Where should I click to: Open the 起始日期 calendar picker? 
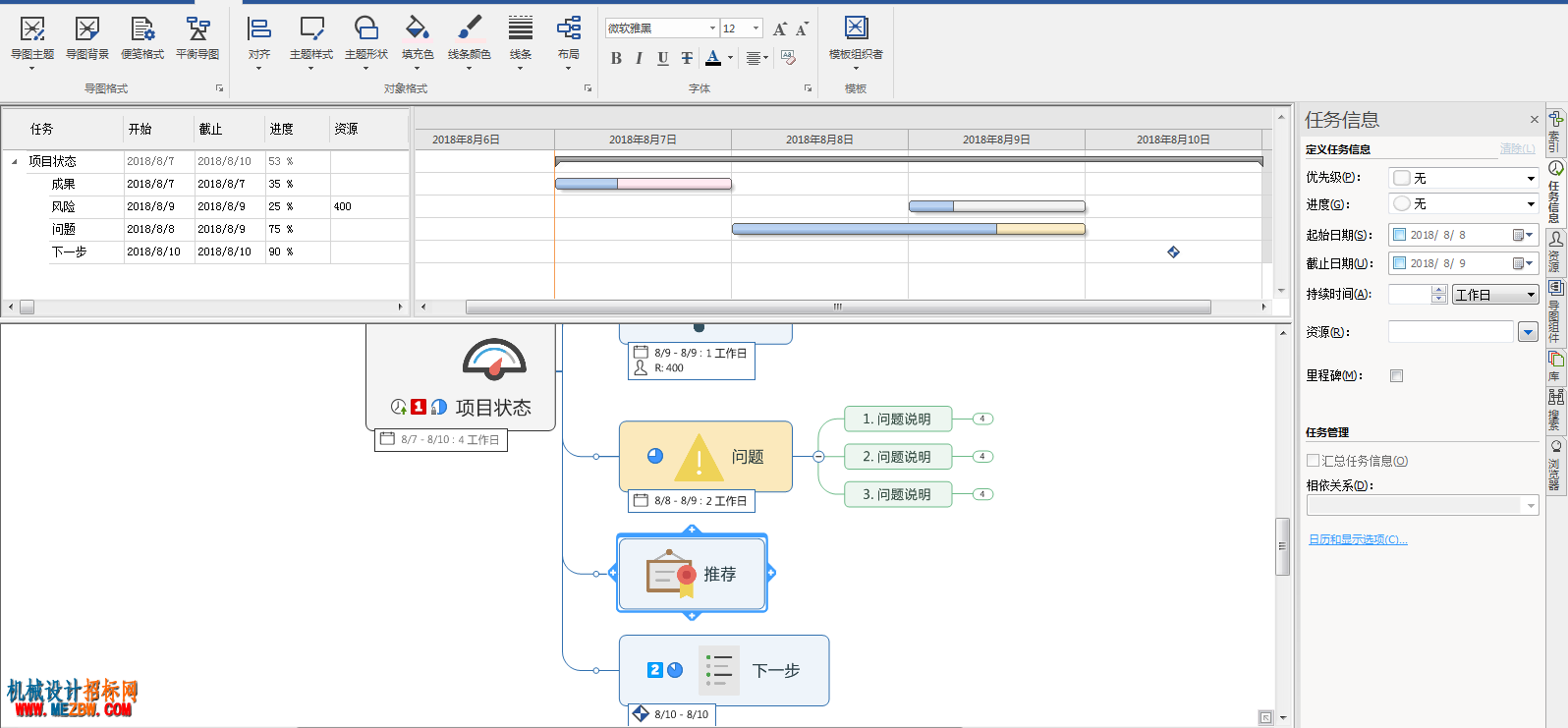pyautogui.click(x=1523, y=235)
